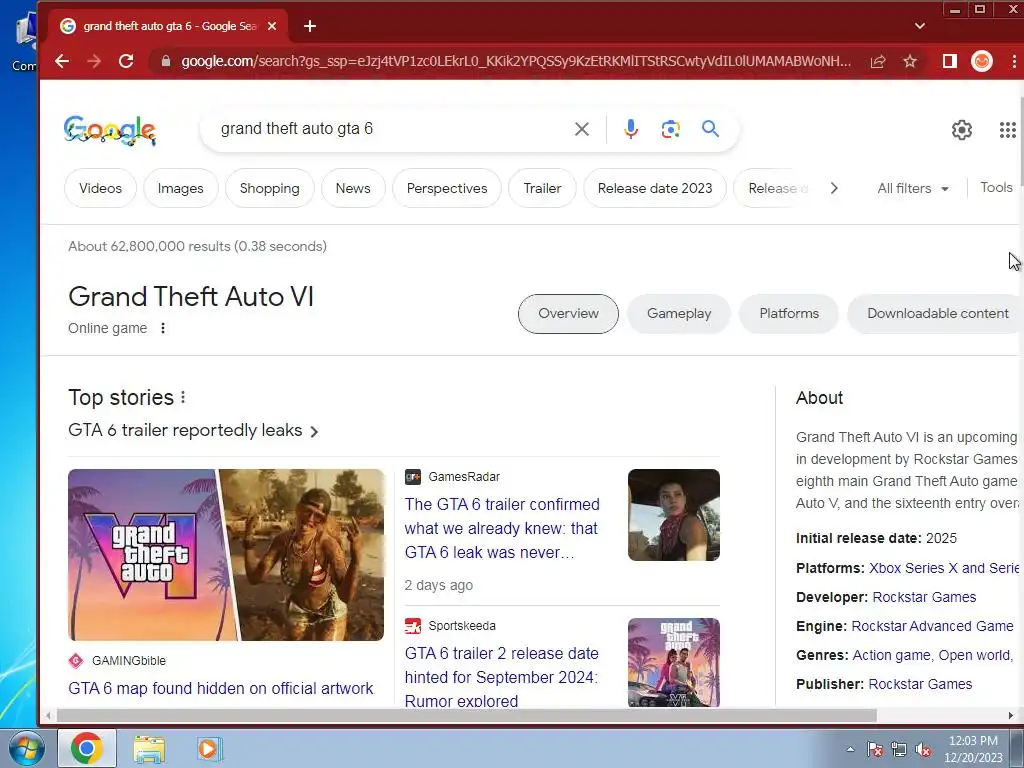Open the Google apps grid
Screen dimensions: 1024x768
pyautogui.click(x=1008, y=130)
